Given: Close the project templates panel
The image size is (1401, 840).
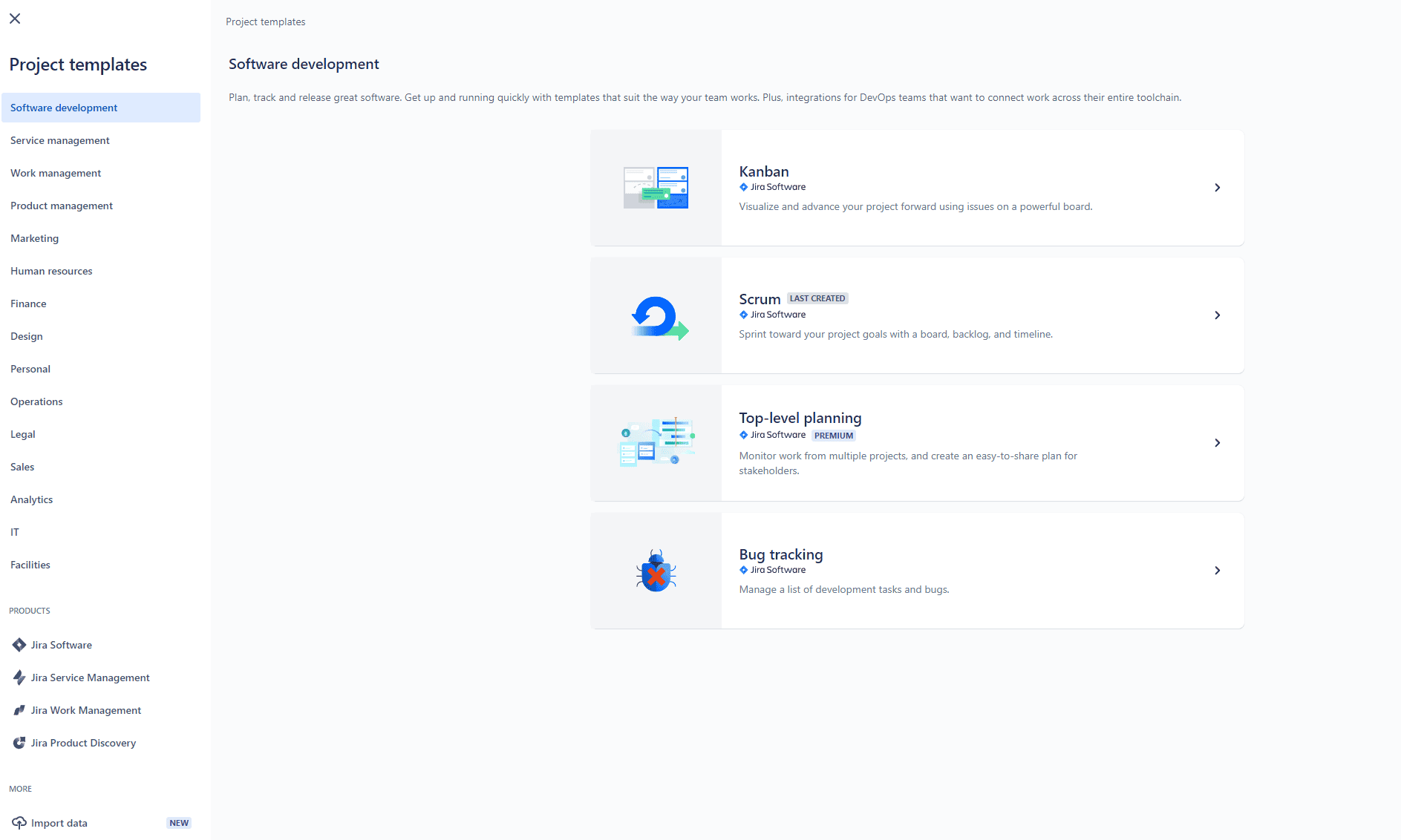Looking at the screenshot, I should [x=15, y=19].
